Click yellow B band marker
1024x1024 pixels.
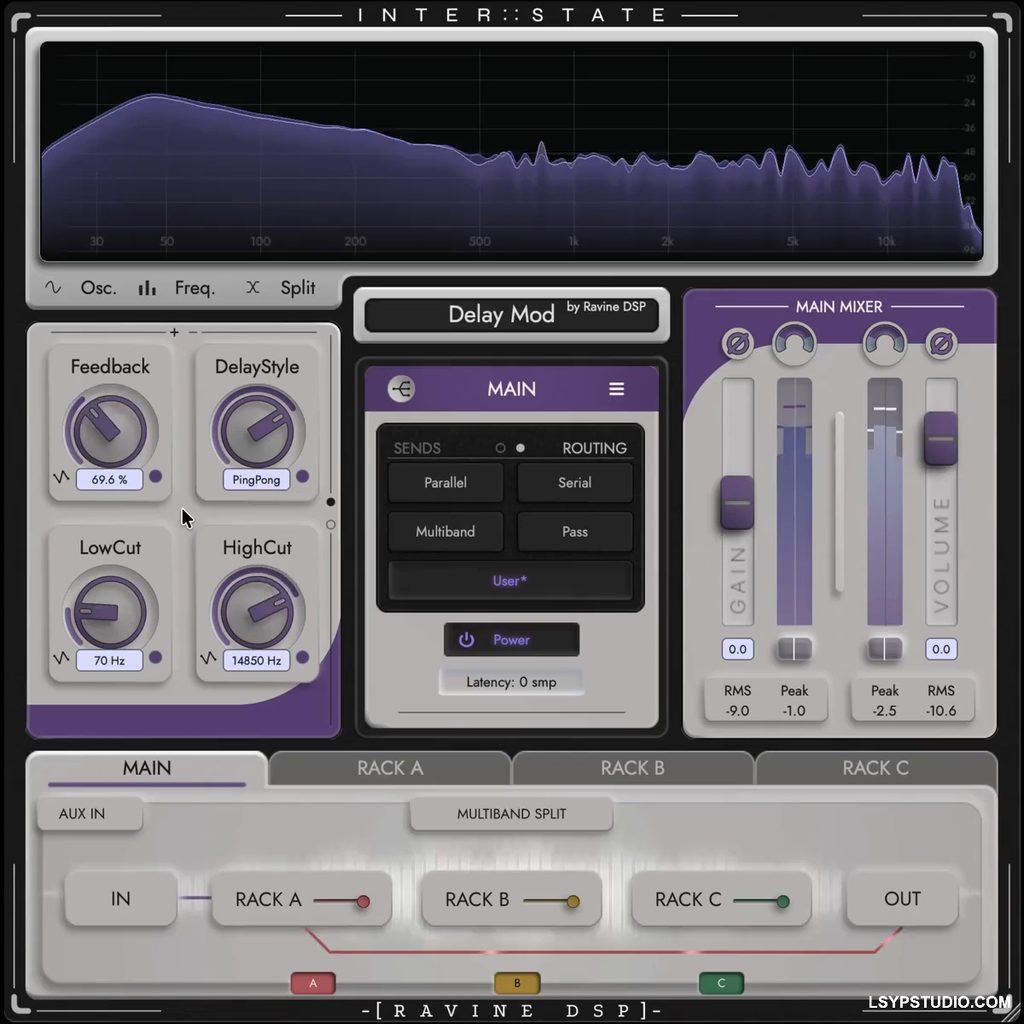point(517,983)
